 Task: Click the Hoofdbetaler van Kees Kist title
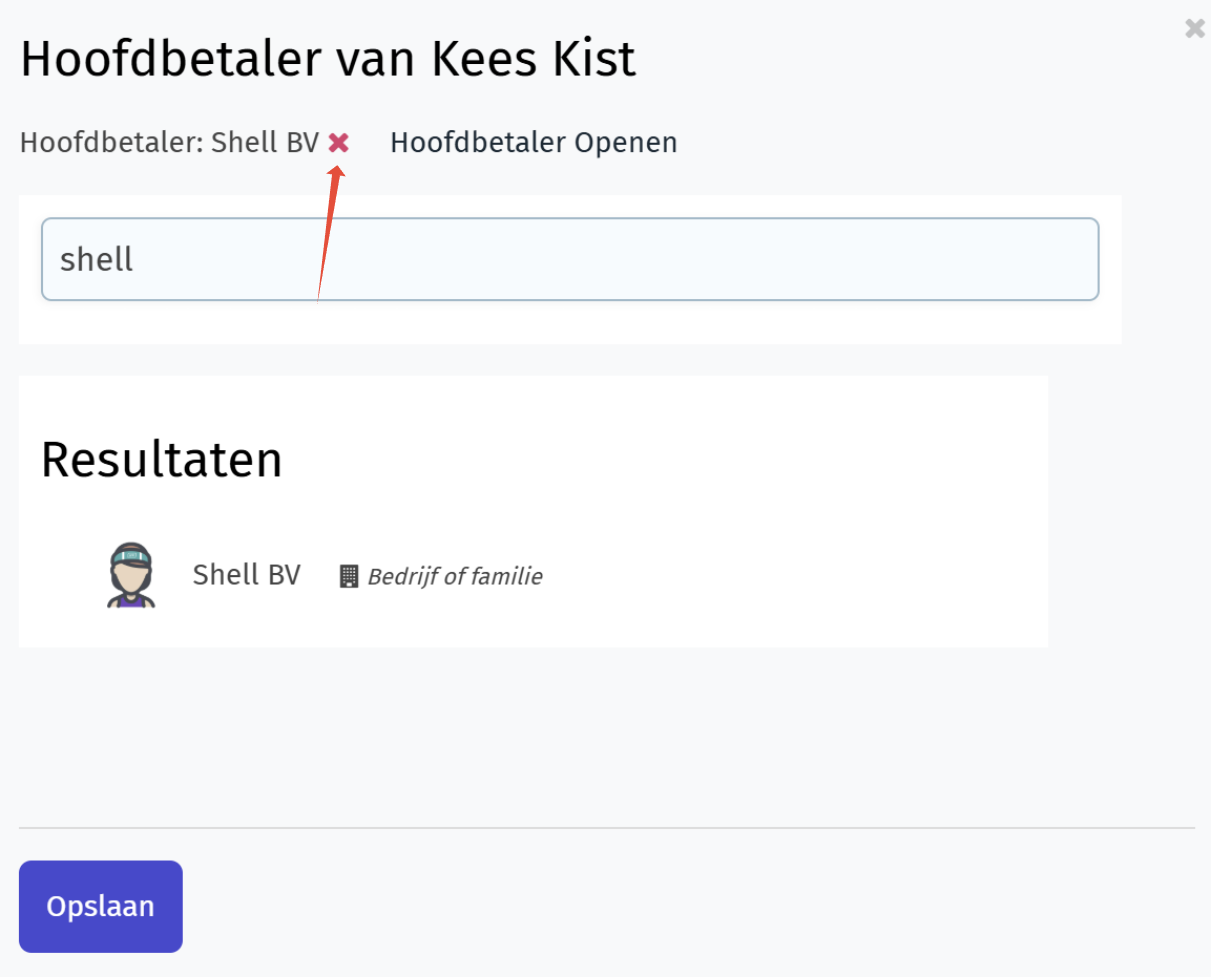[x=328, y=60]
